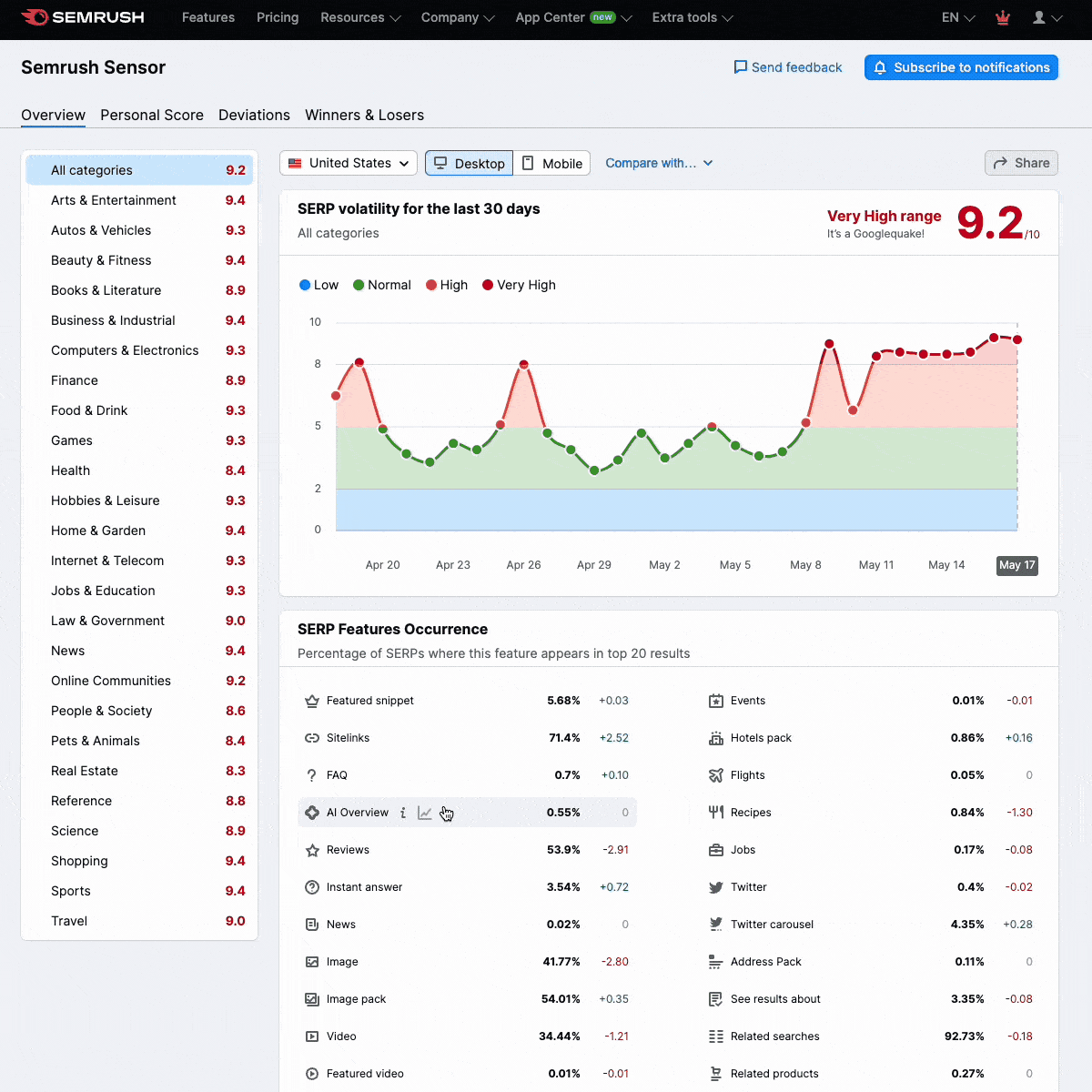Click the Related searches icon
1092x1092 pixels.
[x=716, y=1036]
